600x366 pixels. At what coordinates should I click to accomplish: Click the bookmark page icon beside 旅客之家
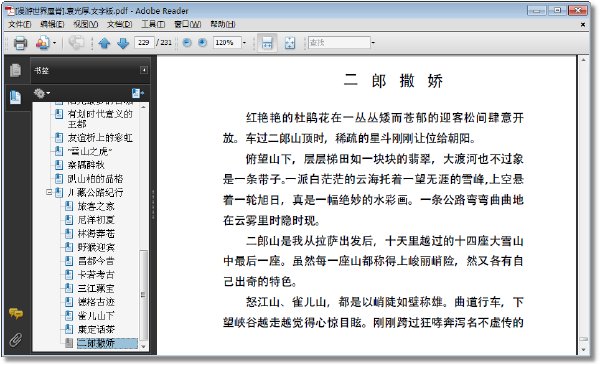coord(69,206)
